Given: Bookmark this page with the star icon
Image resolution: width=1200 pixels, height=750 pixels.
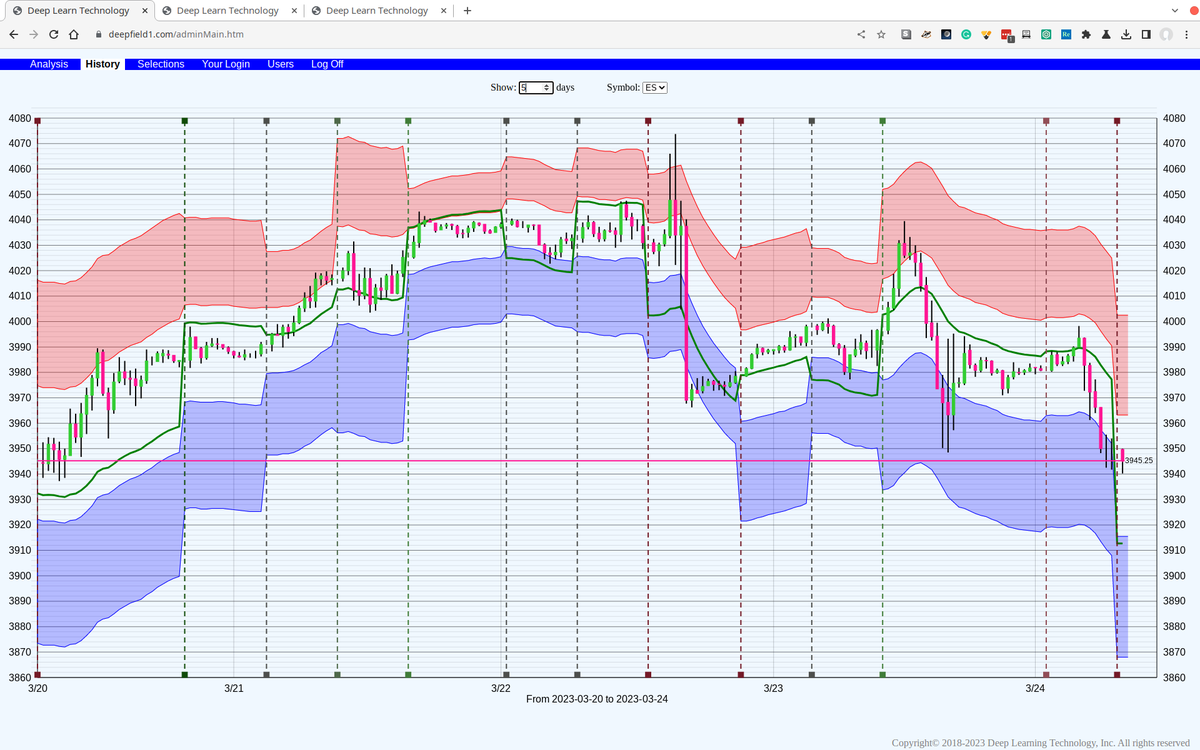Looking at the screenshot, I should (881, 34).
